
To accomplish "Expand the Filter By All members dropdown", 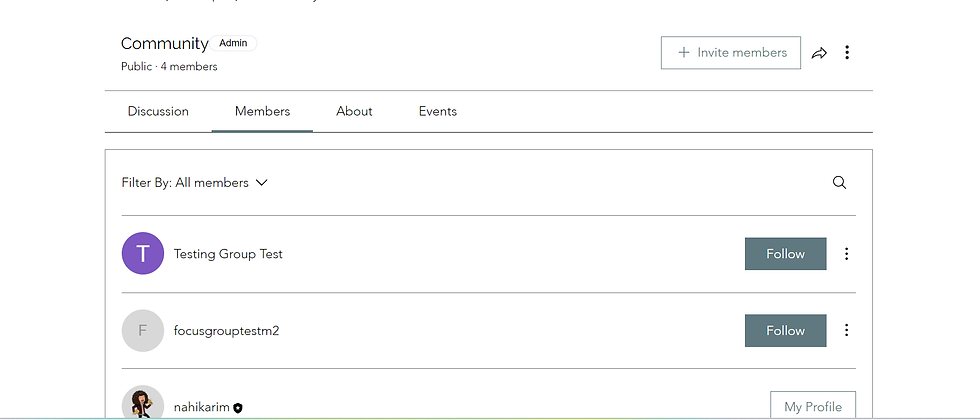I will click(x=195, y=183).
